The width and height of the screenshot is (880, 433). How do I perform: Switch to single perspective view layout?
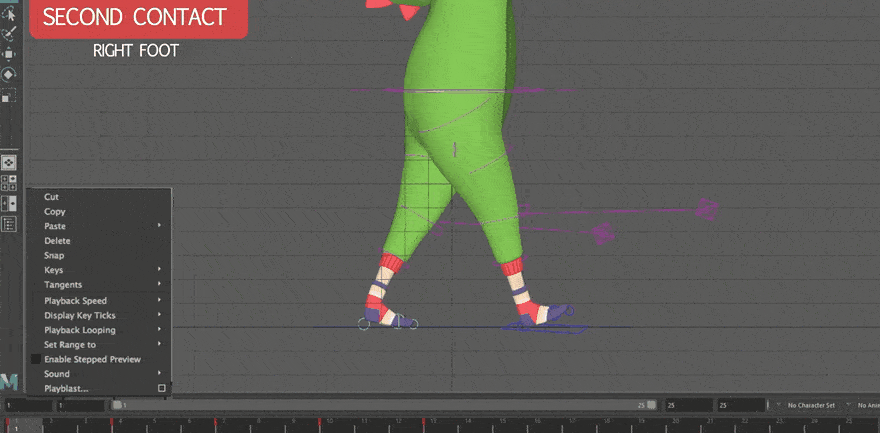tap(9, 162)
